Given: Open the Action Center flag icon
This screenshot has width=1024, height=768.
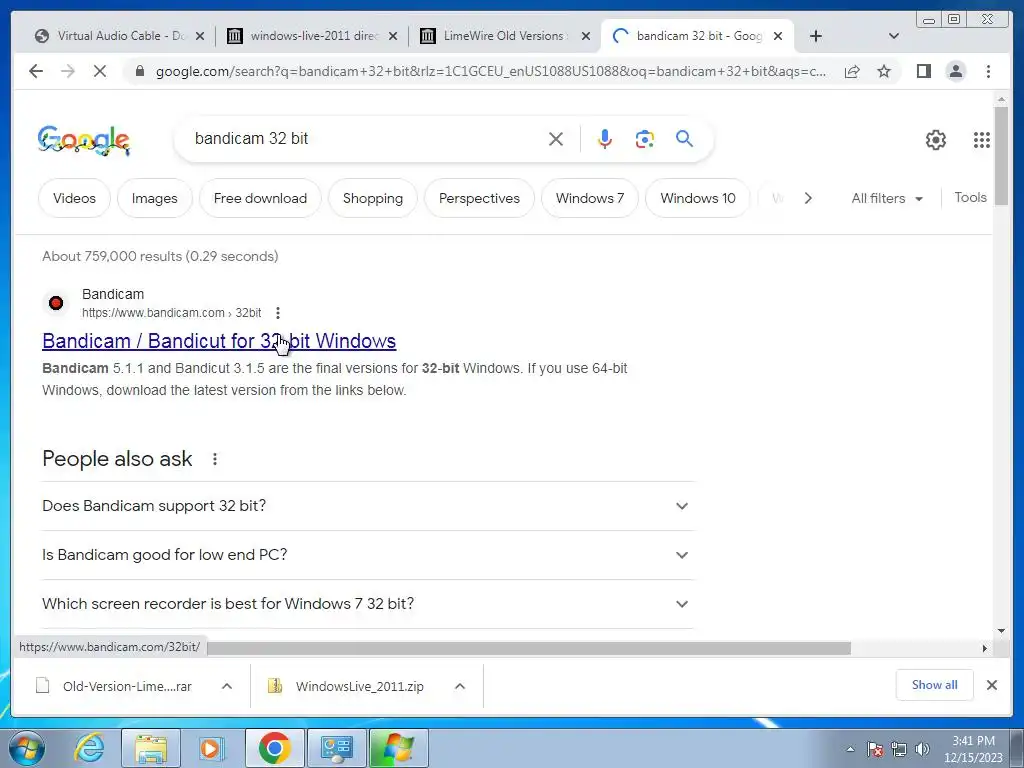Looking at the screenshot, I should [x=874, y=749].
